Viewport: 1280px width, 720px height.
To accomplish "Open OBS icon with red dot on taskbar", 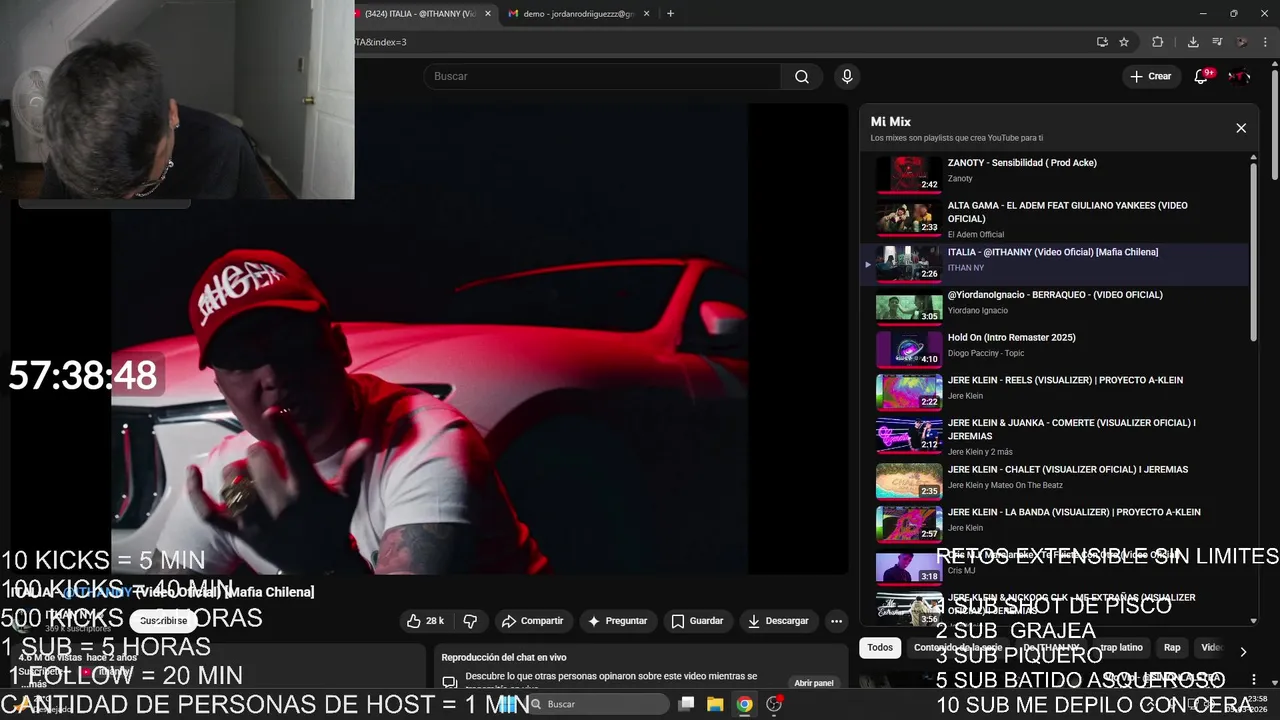I will pos(774,704).
